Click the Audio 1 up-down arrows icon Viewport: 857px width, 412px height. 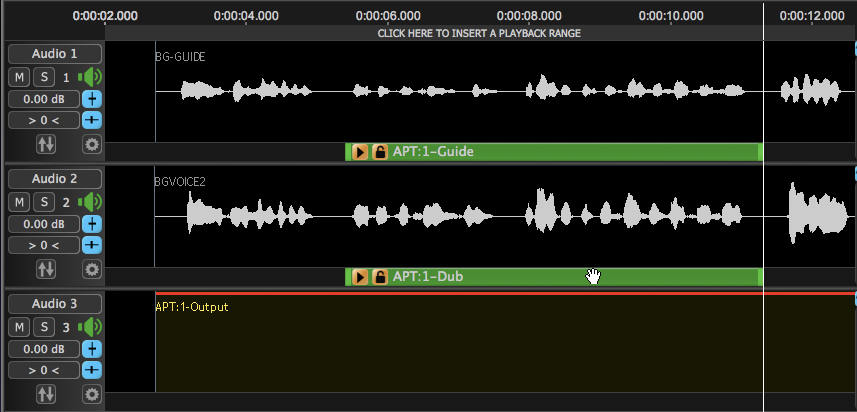click(x=46, y=144)
